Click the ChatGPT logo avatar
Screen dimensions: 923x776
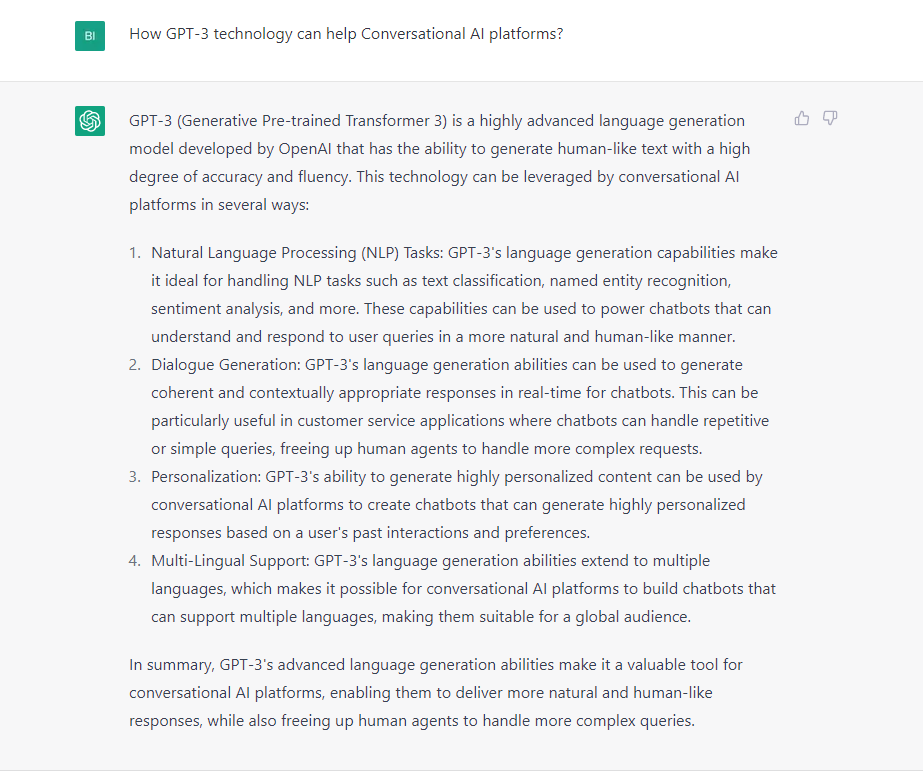(90, 121)
